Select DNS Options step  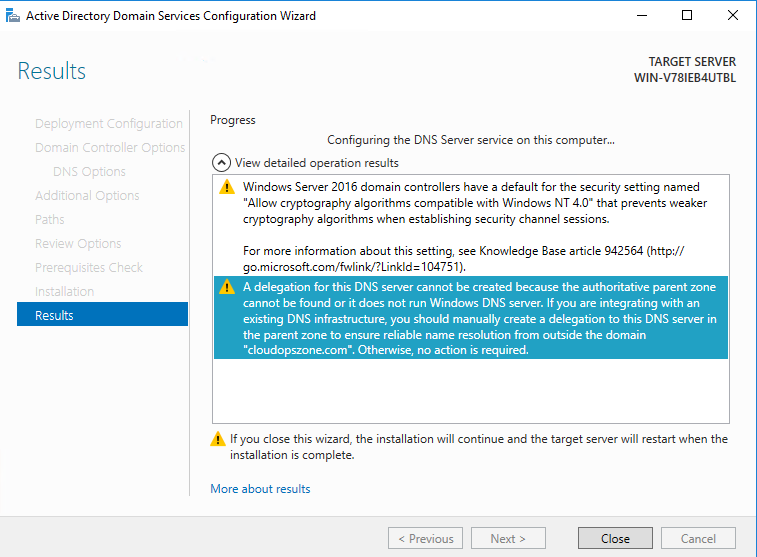tap(89, 171)
